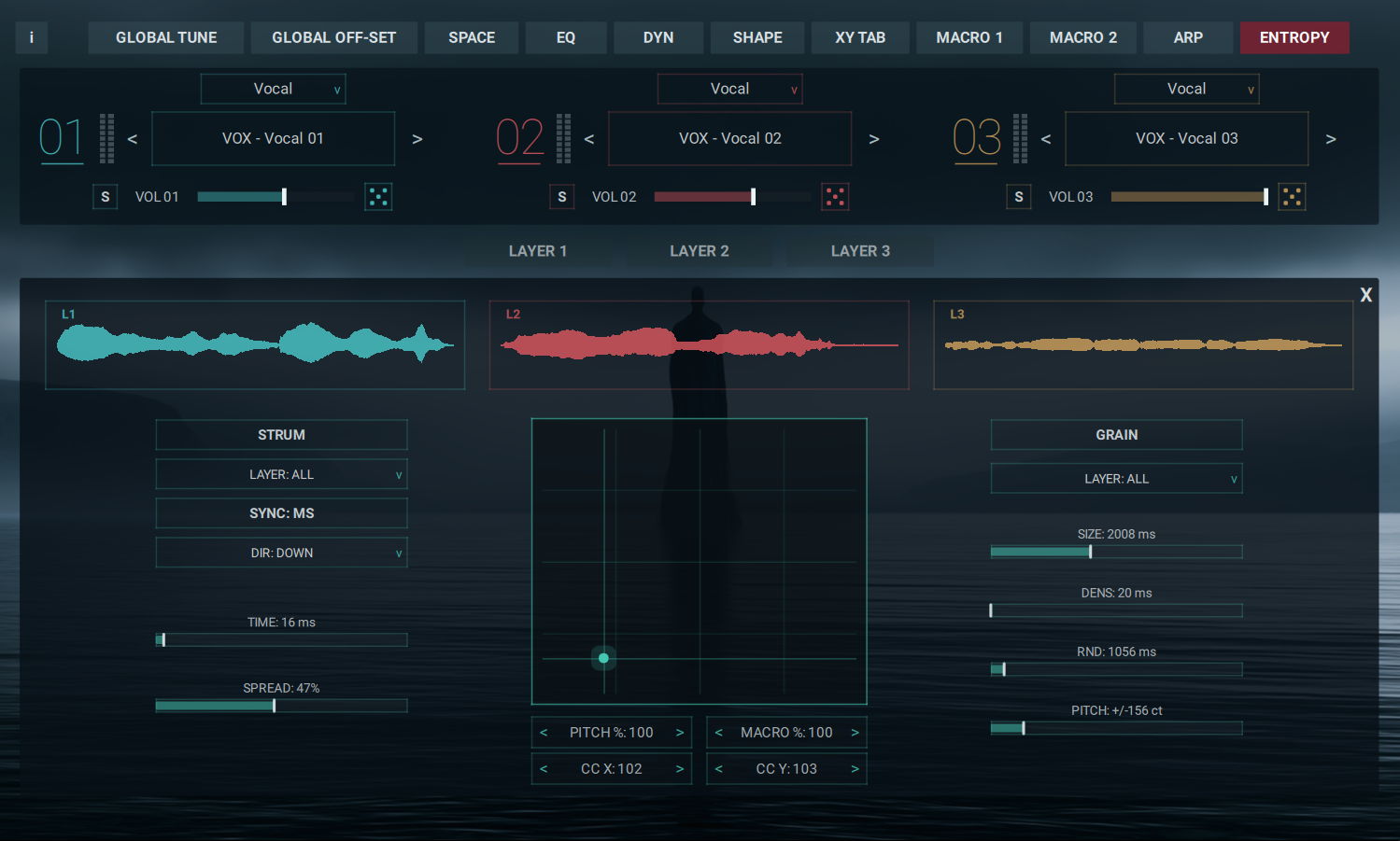Select the ENTROPY tab
This screenshot has height=841, width=1400.
pyautogui.click(x=1294, y=37)
